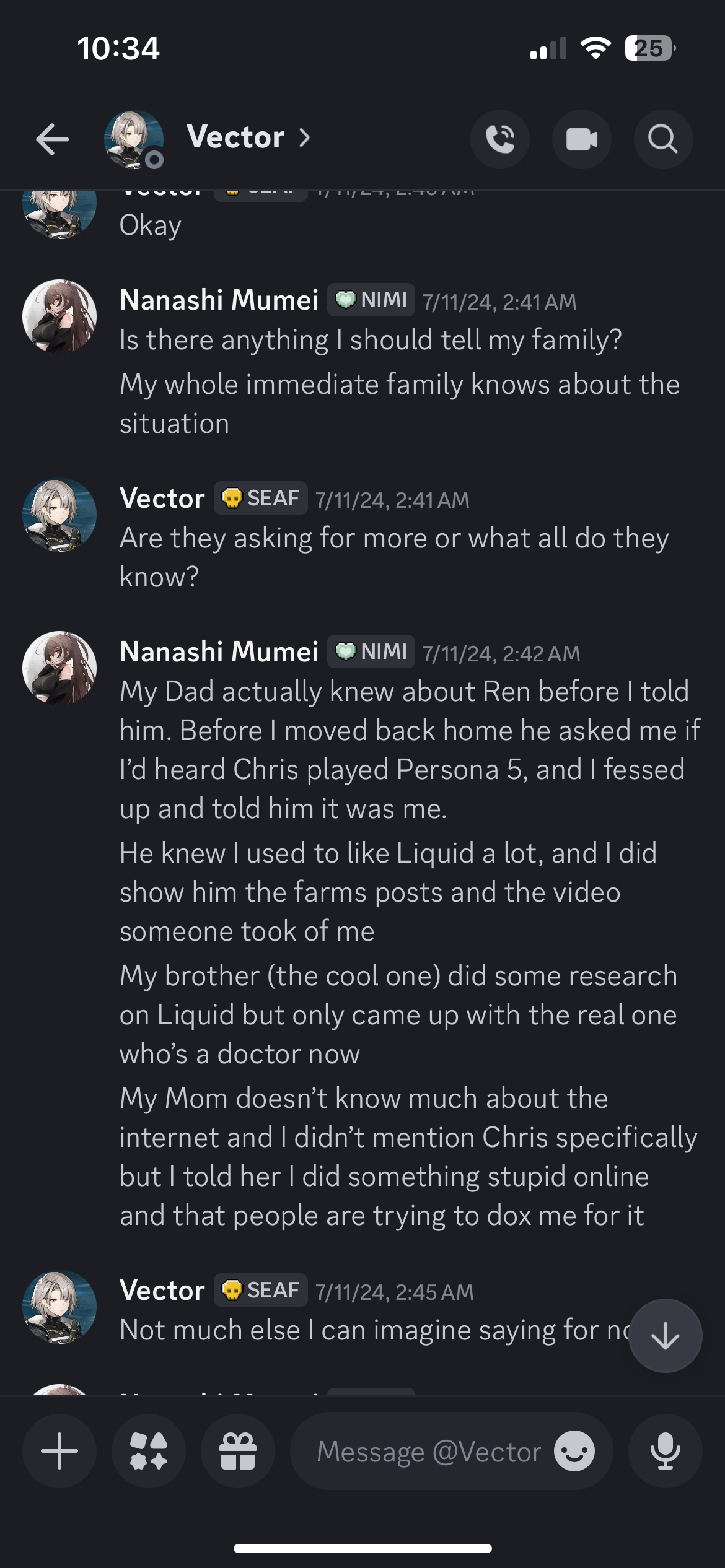Screen dimensions: 725x1568
Task: Open the gift Nitro icon
Action: 238,1451
